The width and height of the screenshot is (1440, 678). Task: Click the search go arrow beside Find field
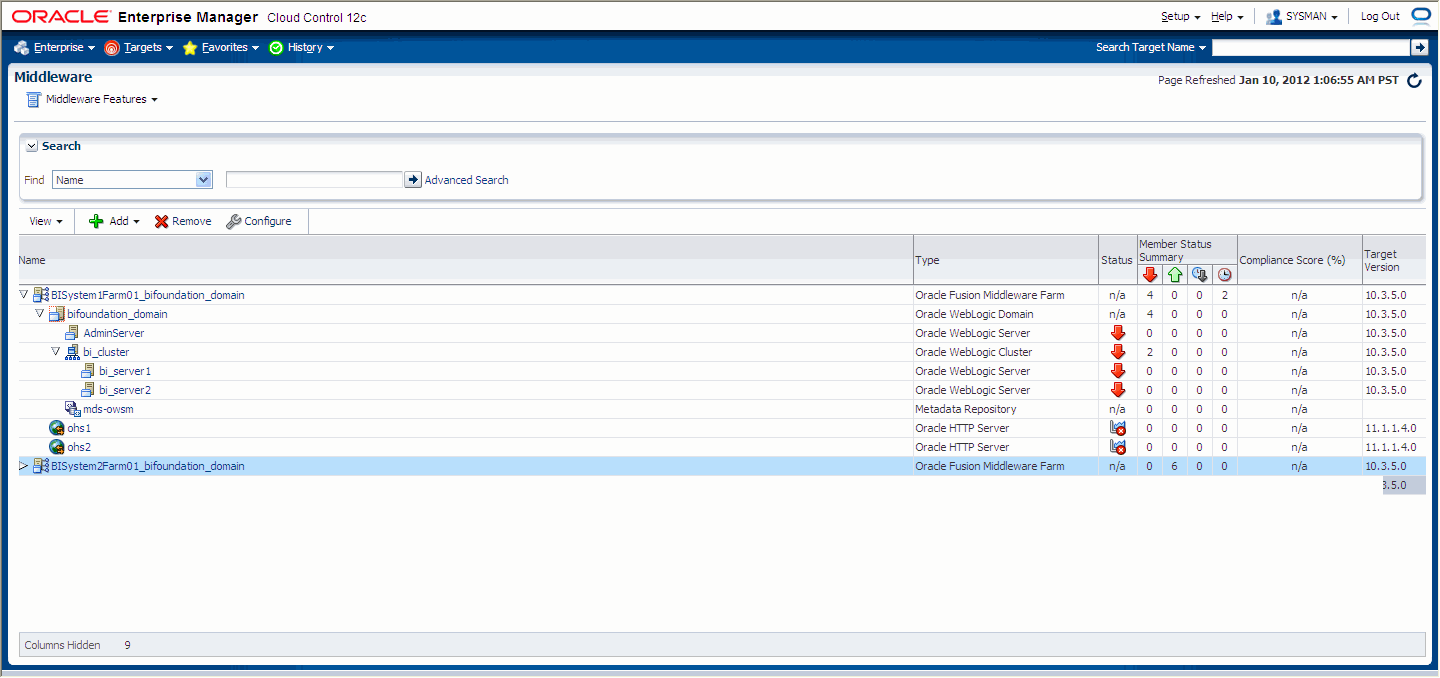[413, 179]
